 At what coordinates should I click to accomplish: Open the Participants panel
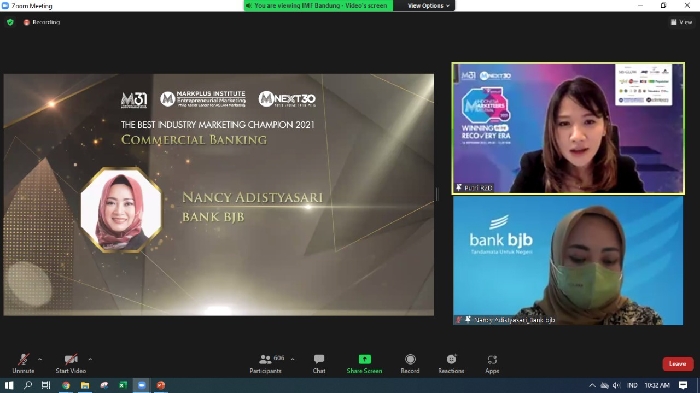pyautogui.click(x=266, y=364)
